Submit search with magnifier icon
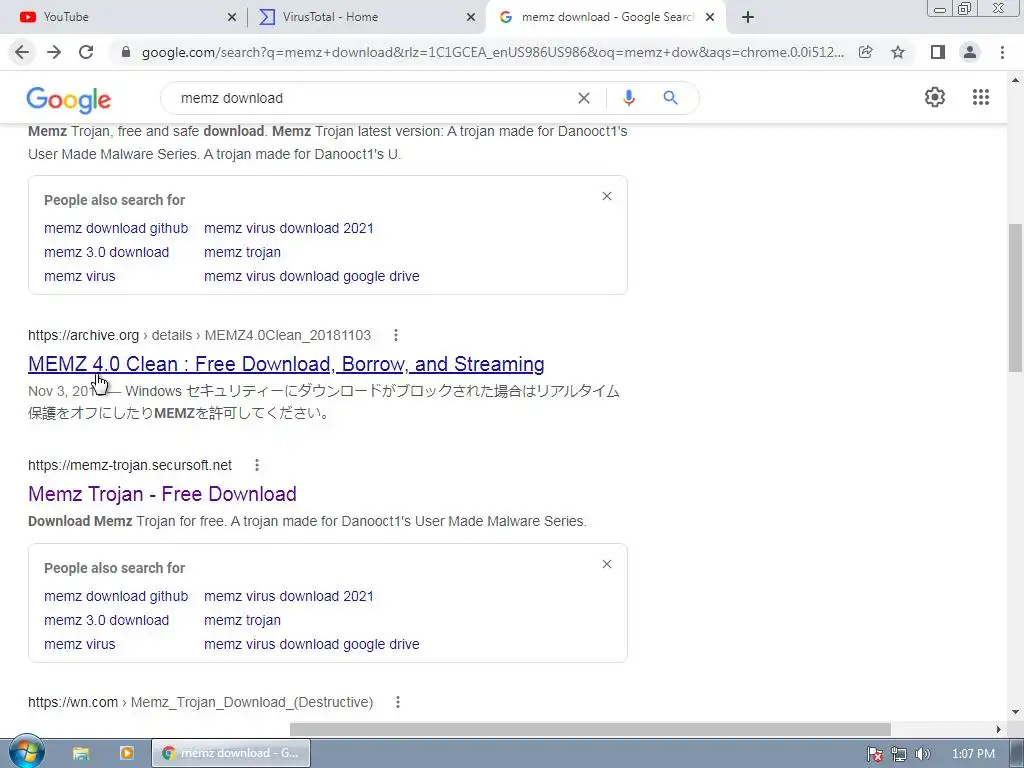1024x768 pixels. [x=670, y=98]
